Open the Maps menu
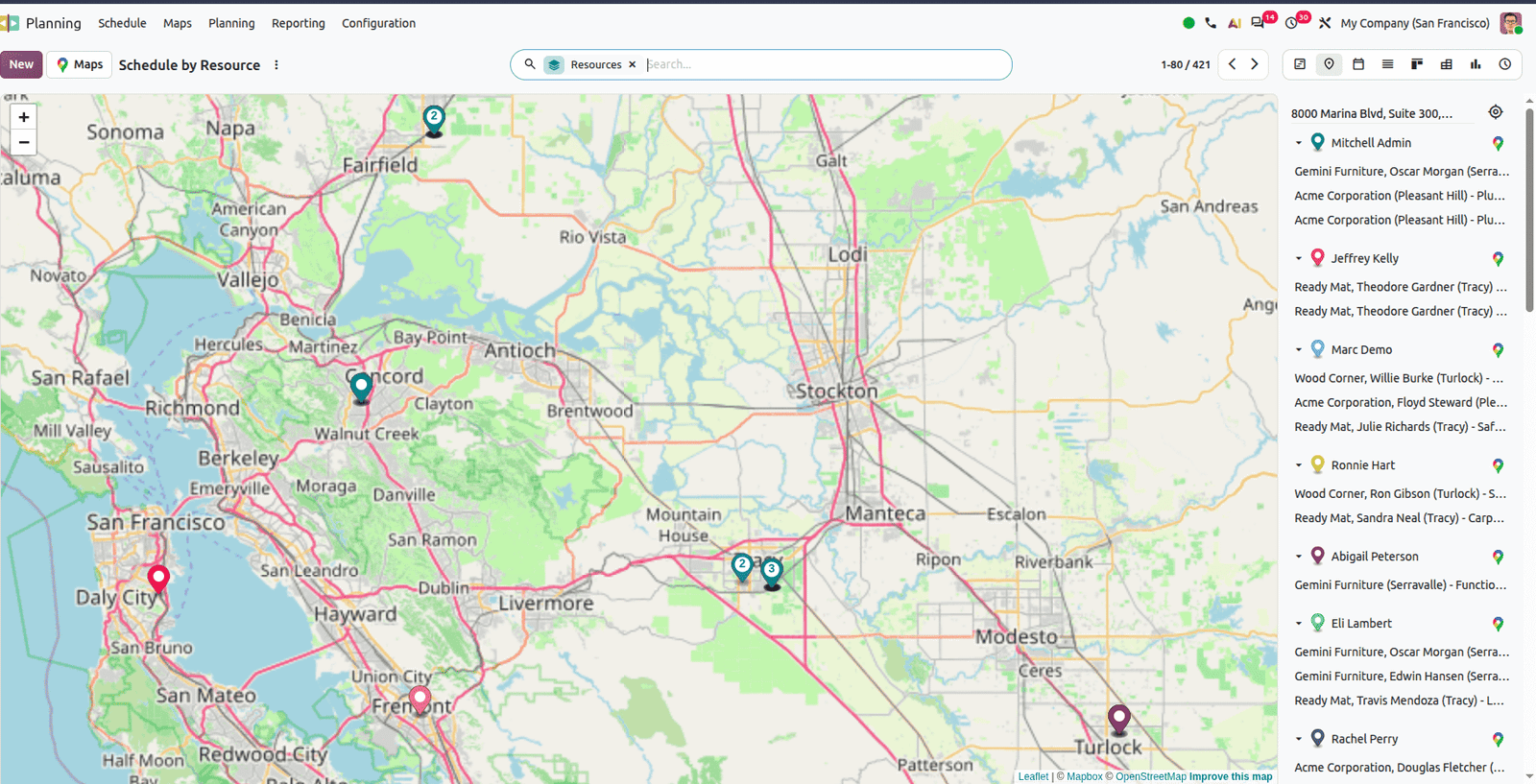The image size is (1536, 784). click(178, 23)
